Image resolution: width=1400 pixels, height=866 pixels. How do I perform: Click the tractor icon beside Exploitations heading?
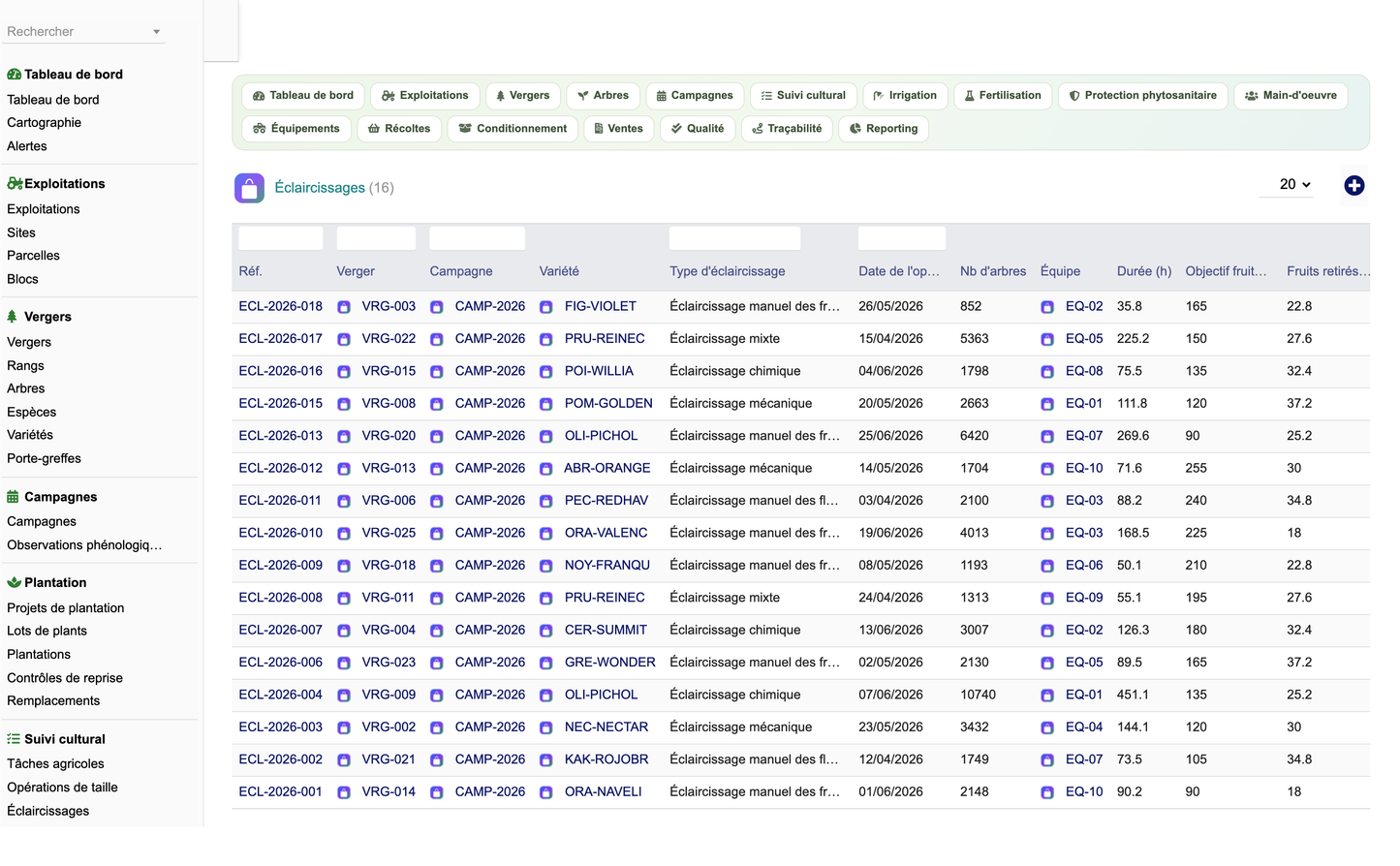point(15,183)
